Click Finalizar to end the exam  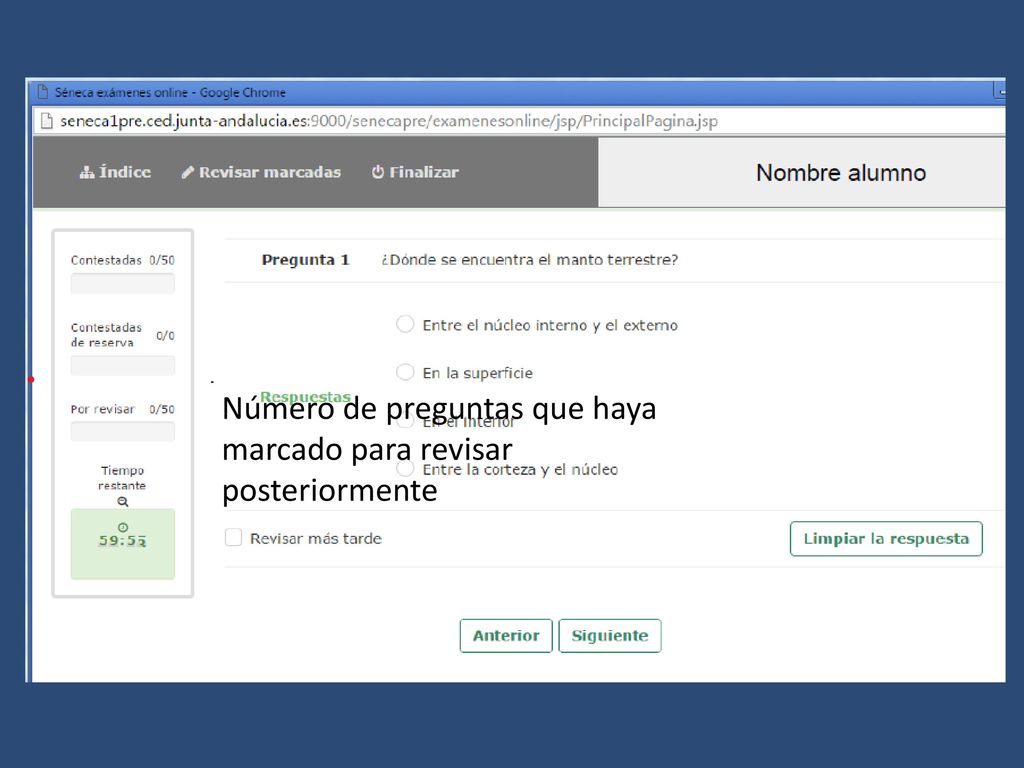coord(415,172)
